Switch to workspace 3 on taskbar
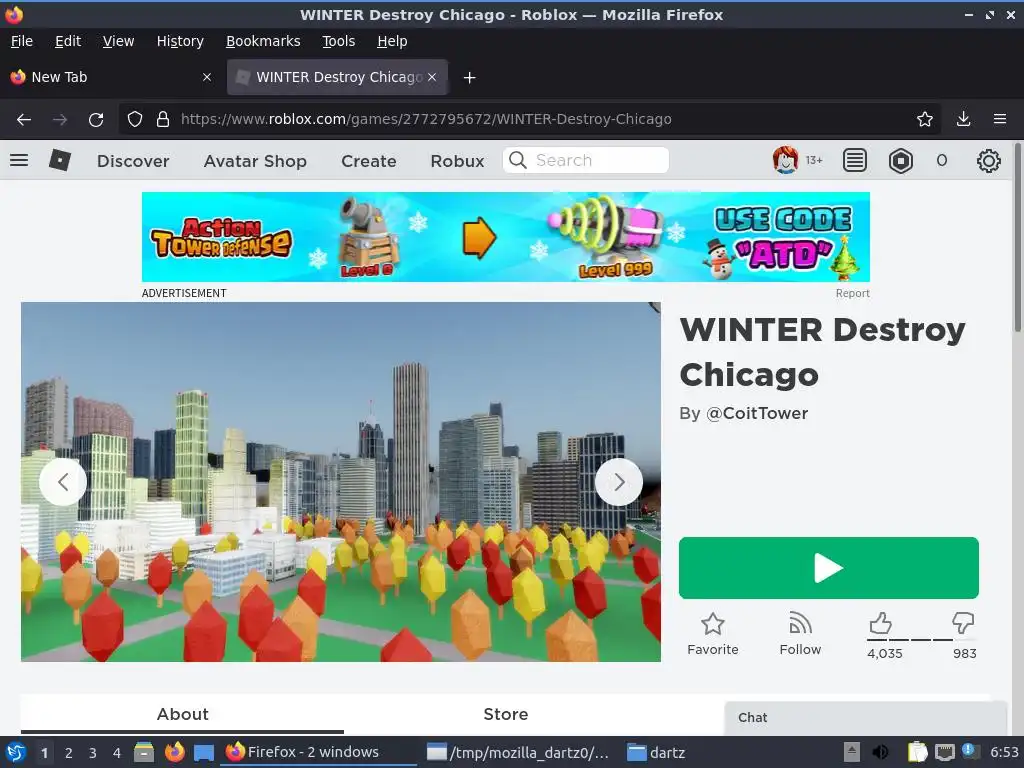 click(x=93, y=753)
